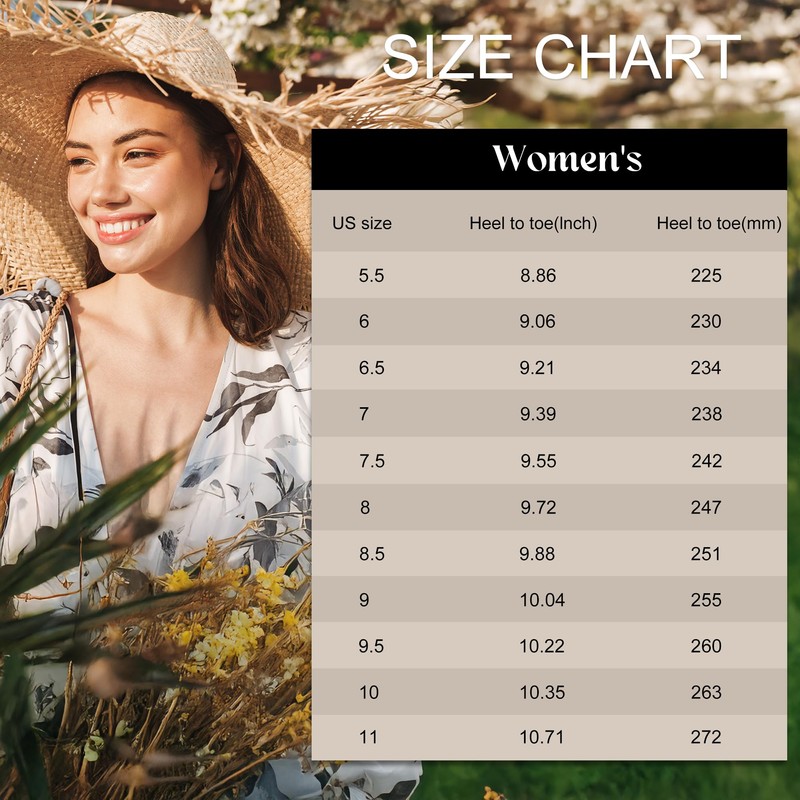Select US size 11 cell
800x800 pixels.
[x=368, y=738]
